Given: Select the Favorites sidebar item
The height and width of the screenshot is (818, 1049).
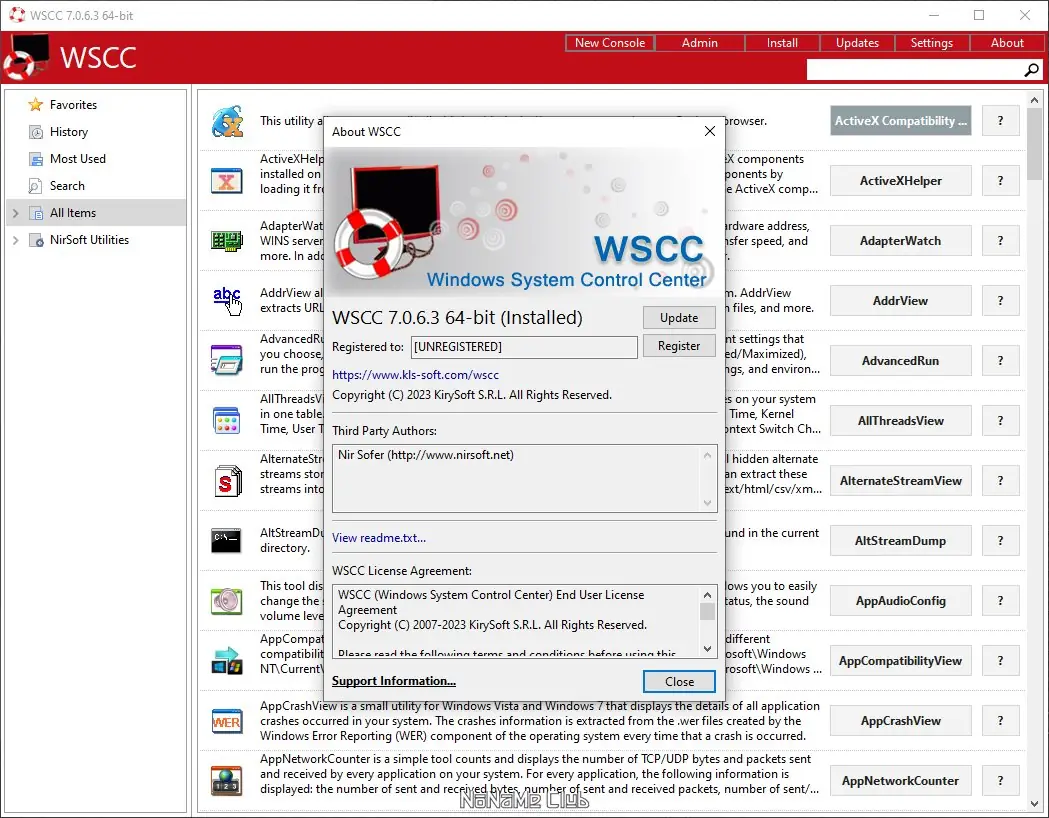Looking at the screenshot, I should [x=96, y=105].
